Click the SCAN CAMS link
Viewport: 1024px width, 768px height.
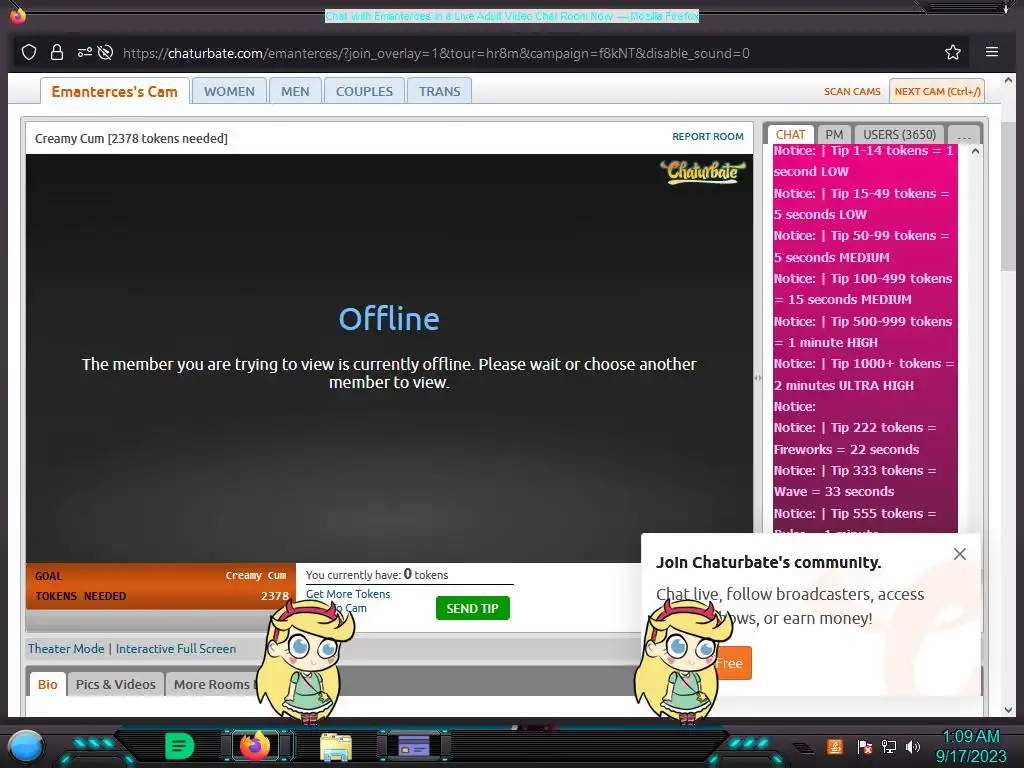pyautogui.click(x=852, y=91)
